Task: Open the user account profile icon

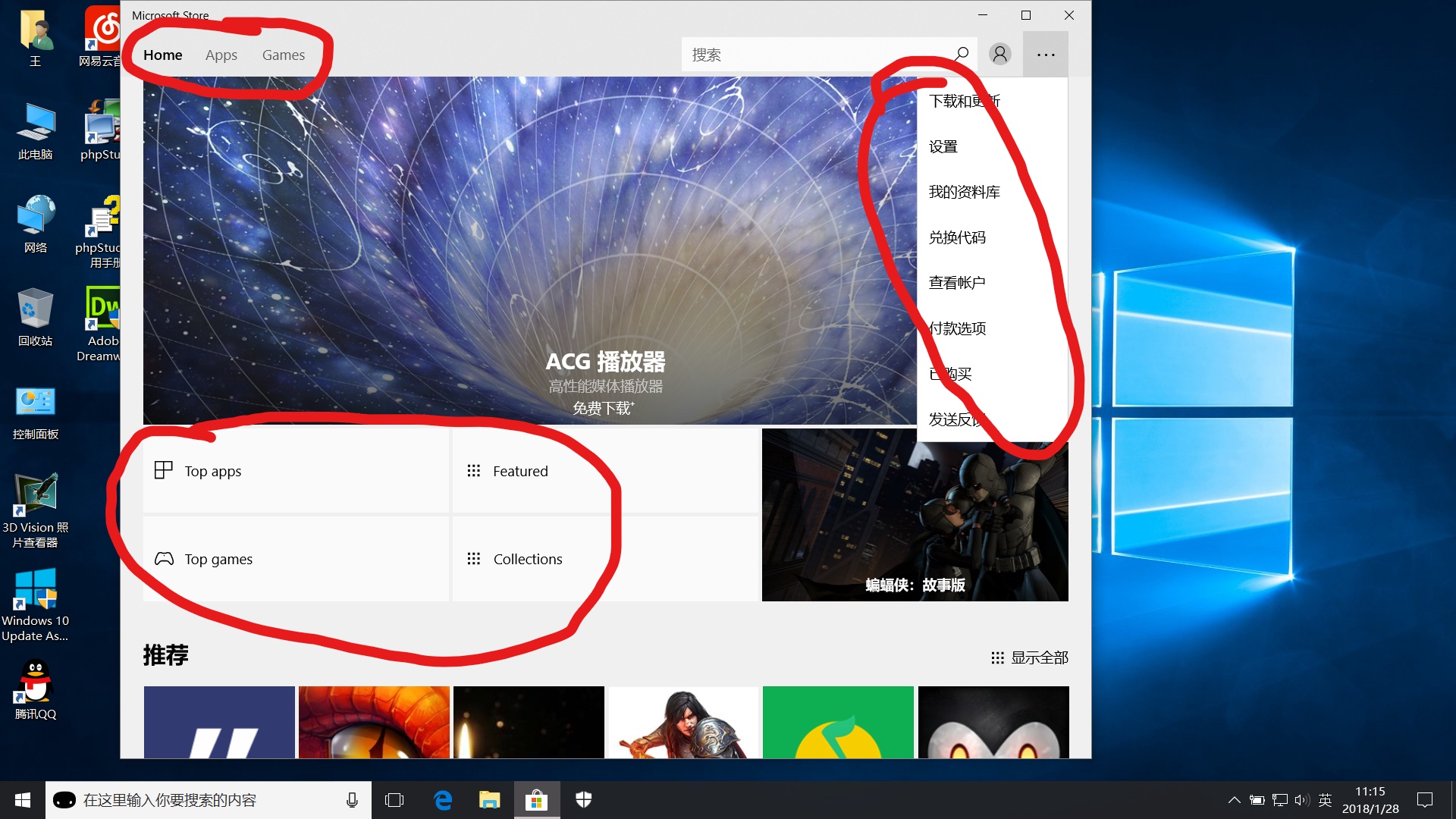Action: tap(1000, 54)
